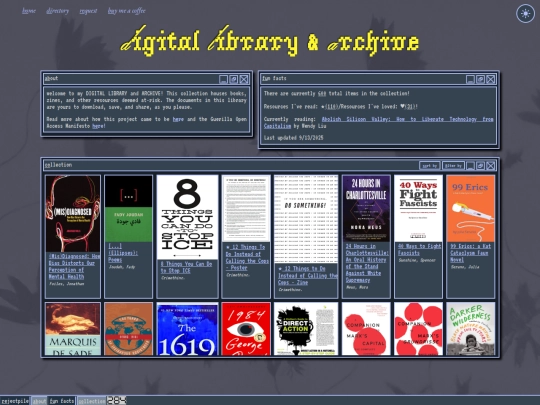540x405 pixels.
Task: Close the fun facts window
Action: pos(491,79)
